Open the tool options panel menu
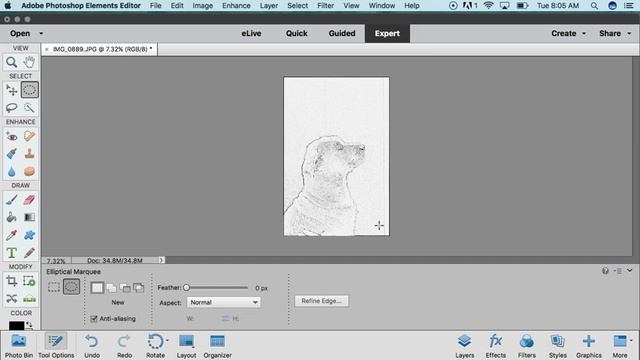640x360 pixels. pos(618,271)
